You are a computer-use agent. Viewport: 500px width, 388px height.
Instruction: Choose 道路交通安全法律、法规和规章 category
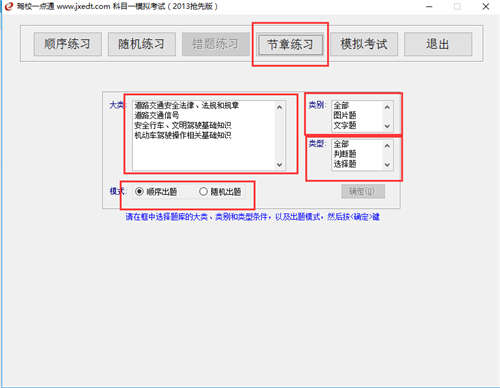click(187, 106)
